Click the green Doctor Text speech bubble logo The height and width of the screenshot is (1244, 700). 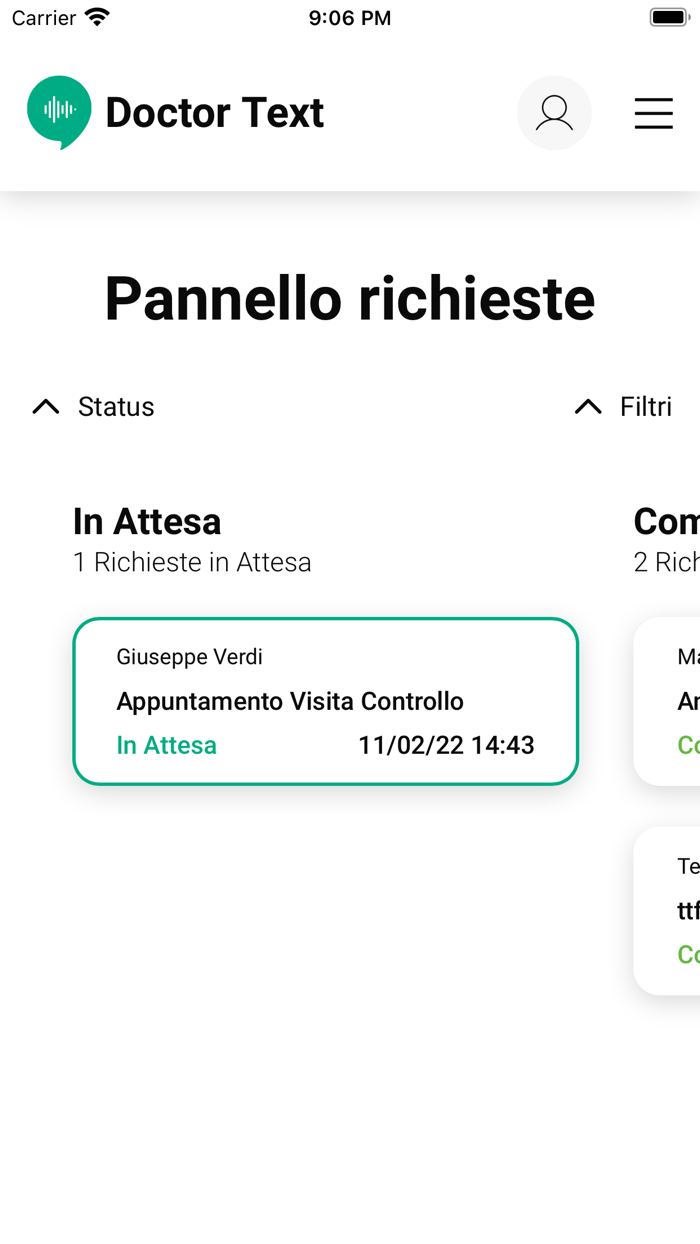coord(59,111)
